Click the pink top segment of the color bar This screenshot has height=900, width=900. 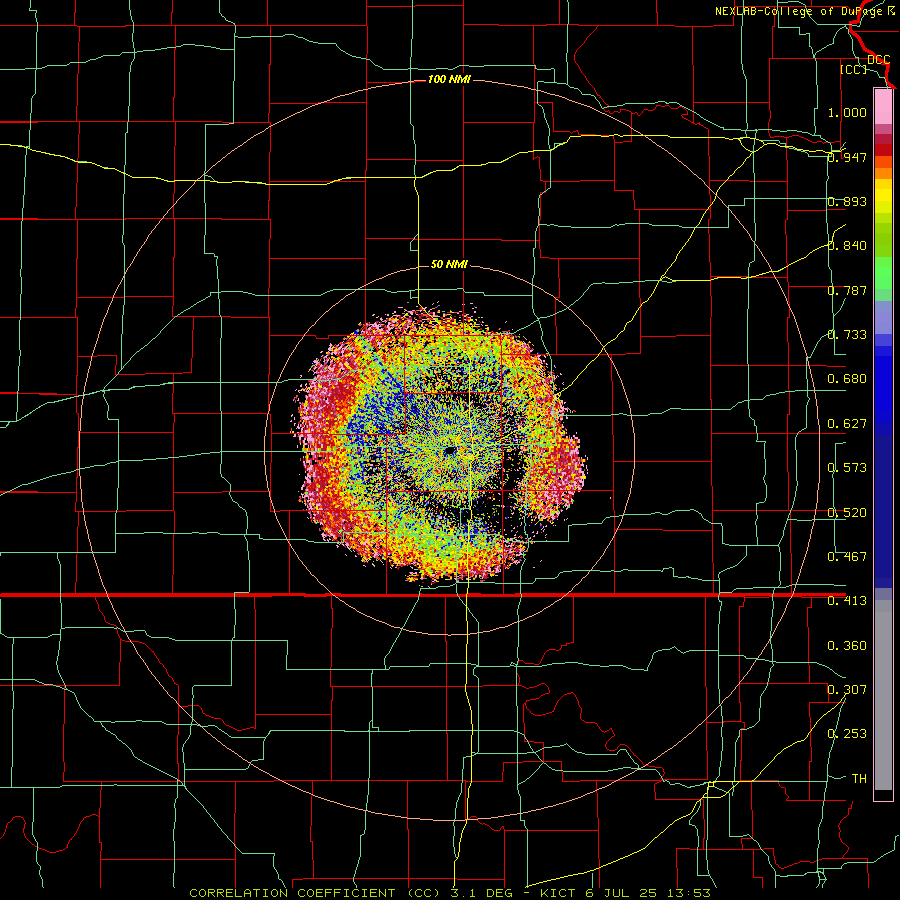[x=883, y=106]
